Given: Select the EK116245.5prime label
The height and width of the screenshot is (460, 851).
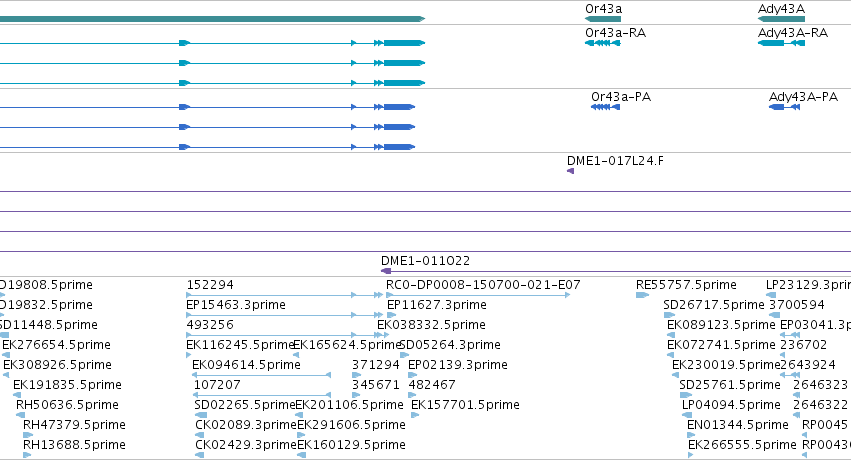Looking at the screenshot, I should [x=239, y=345].
